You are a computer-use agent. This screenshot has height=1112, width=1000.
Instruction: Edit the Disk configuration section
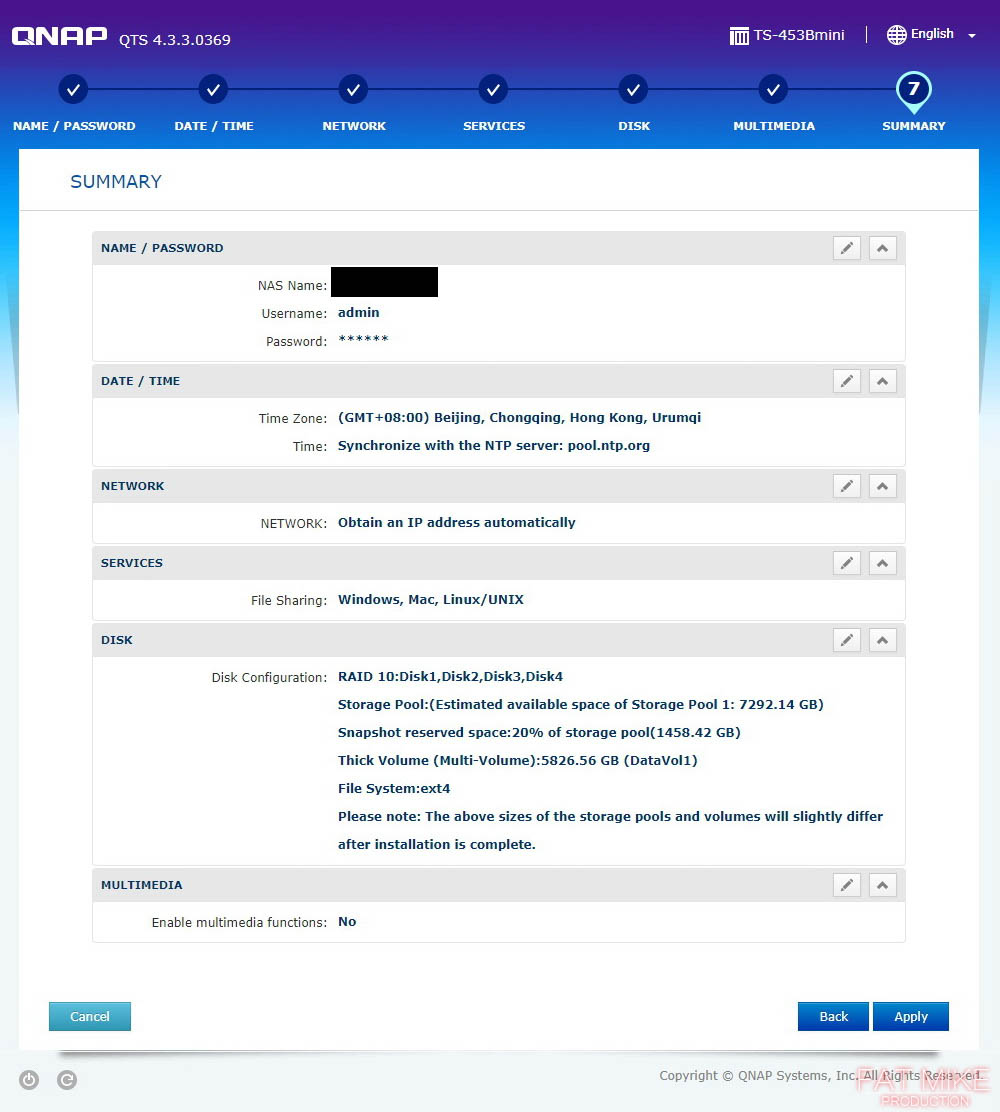(x=847, y=640)
